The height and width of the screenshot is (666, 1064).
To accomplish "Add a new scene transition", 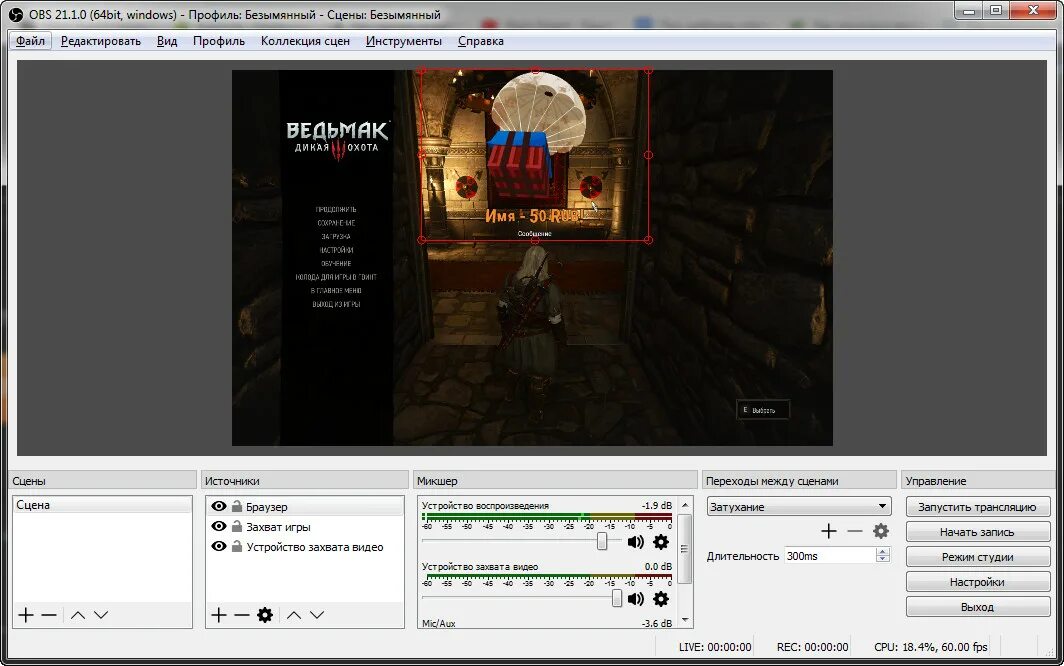I will (829, 531).
